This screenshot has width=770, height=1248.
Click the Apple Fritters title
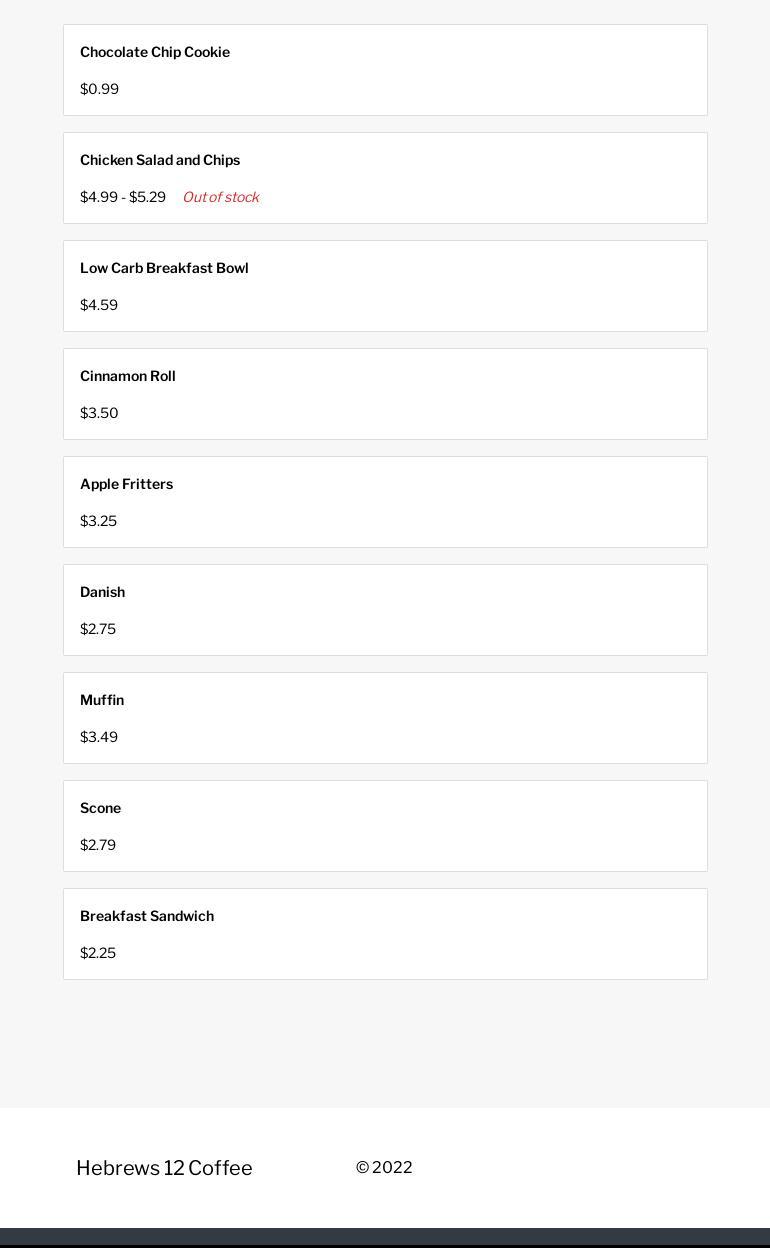tap(126, 484)
